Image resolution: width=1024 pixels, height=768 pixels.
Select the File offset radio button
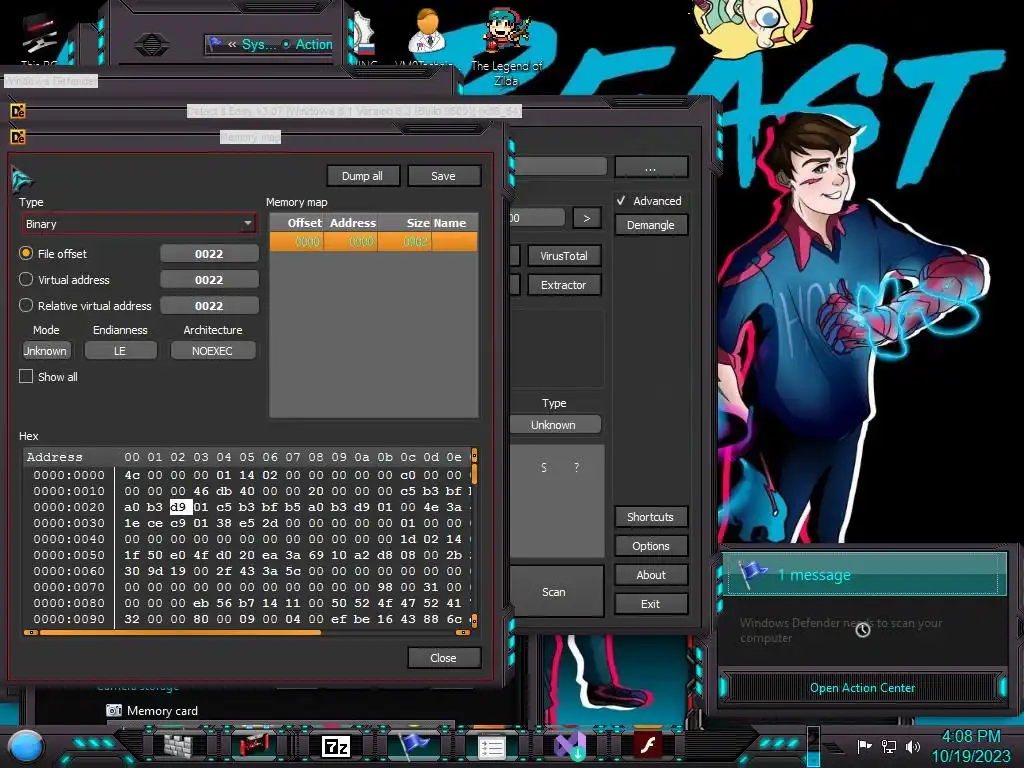pos(25,253)
